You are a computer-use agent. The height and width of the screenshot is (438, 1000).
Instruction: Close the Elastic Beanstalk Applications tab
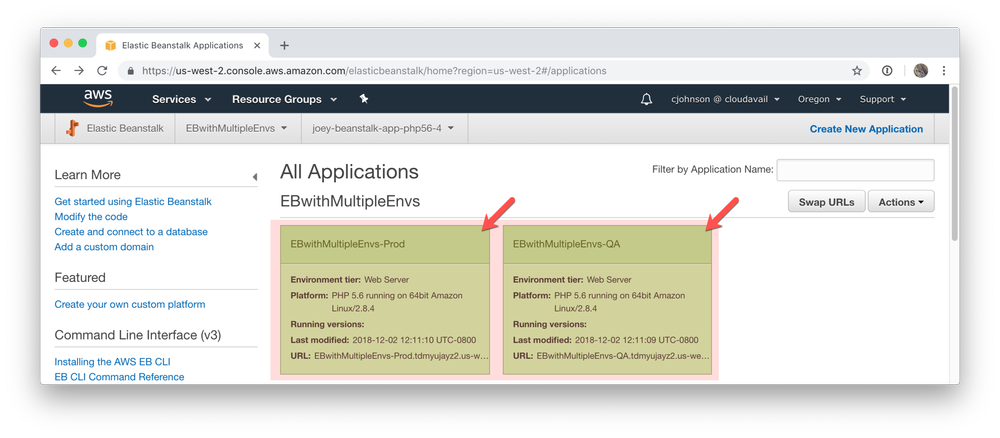[257, 45]
